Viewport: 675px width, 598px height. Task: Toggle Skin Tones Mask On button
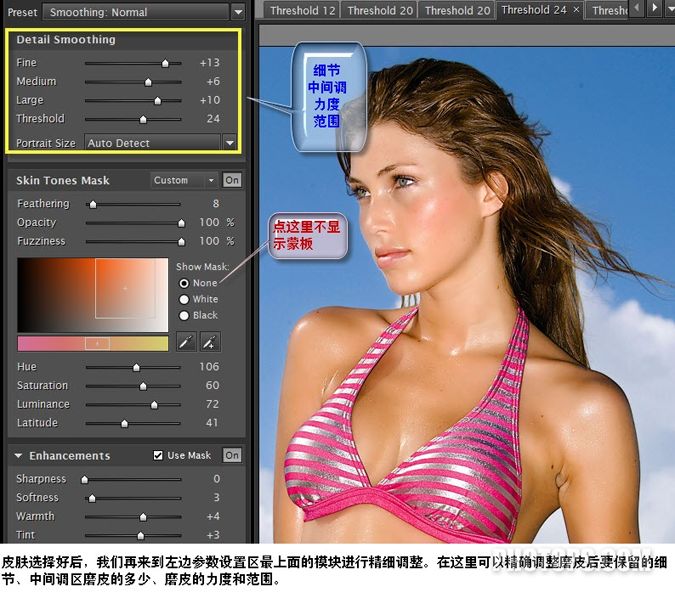pos(232,180)
